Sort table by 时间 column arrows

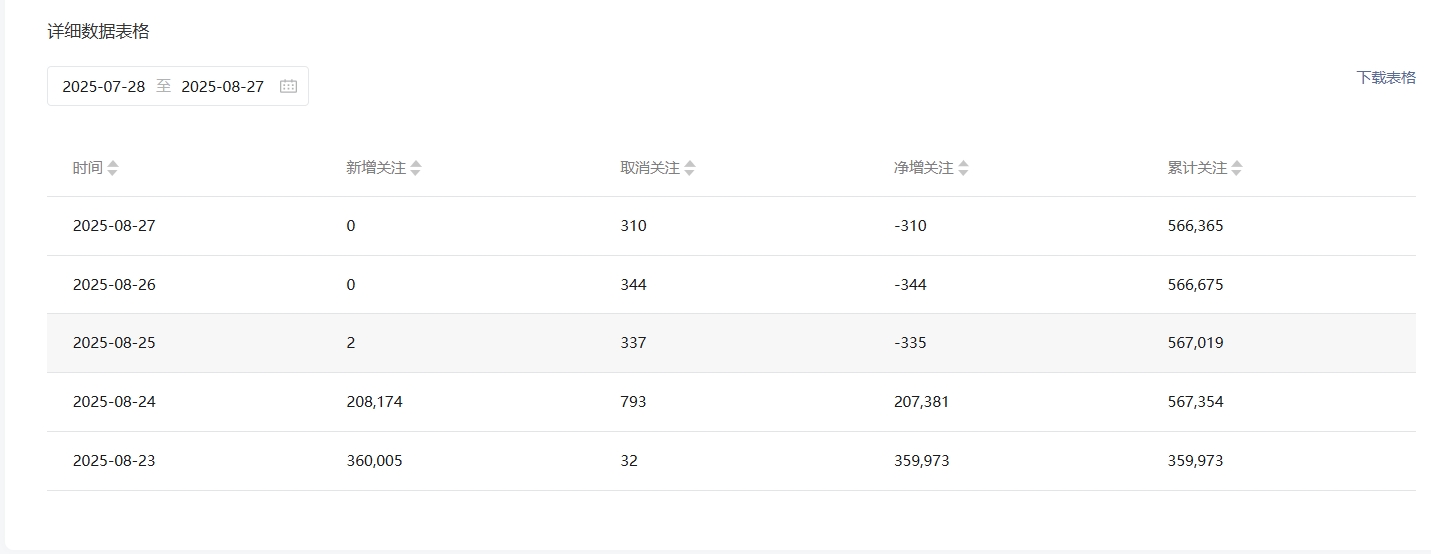[113, 168]
